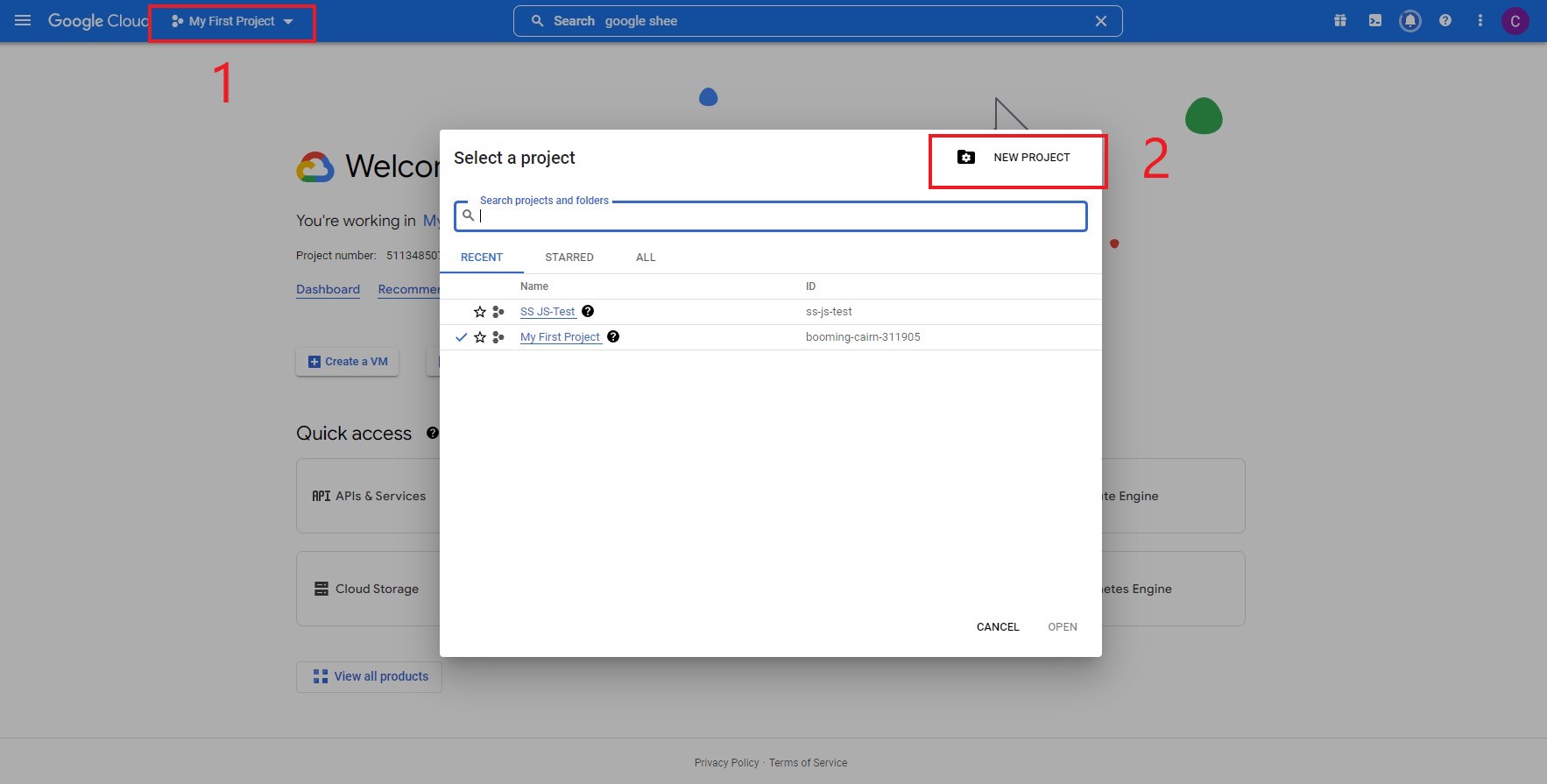Viewport: 1547px width, 784px height.
Task: Click the plus icon in Create a VM
Action: tap(314, 362)
